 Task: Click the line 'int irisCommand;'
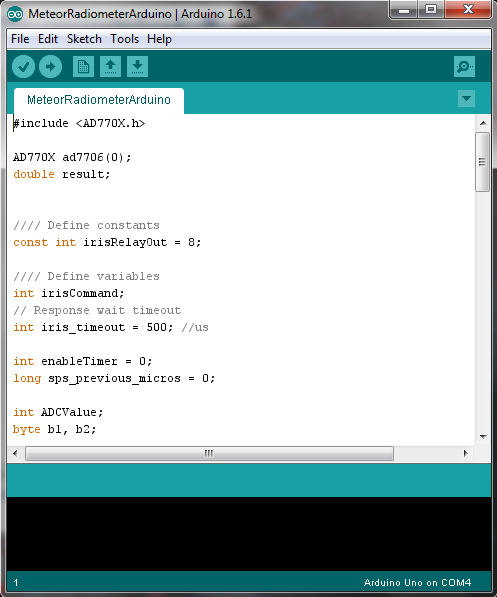tap(69, 293)
